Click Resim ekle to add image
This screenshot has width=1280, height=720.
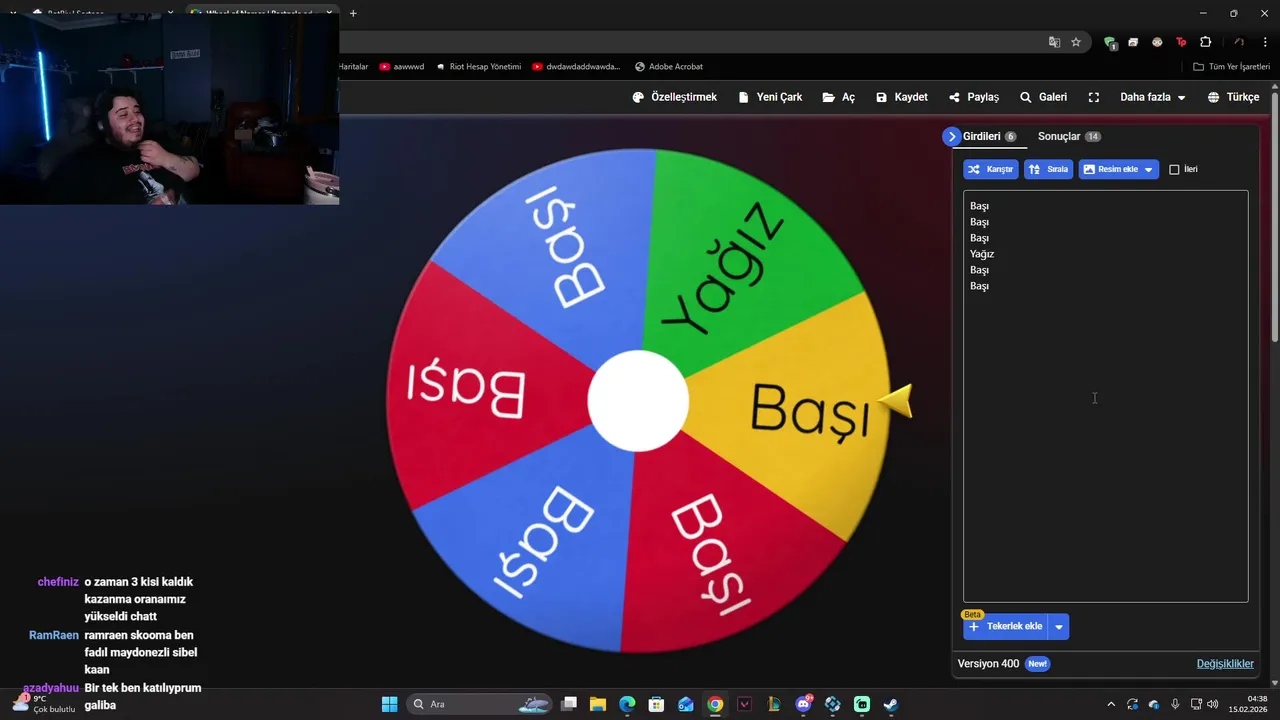(x=1109, y=169)
